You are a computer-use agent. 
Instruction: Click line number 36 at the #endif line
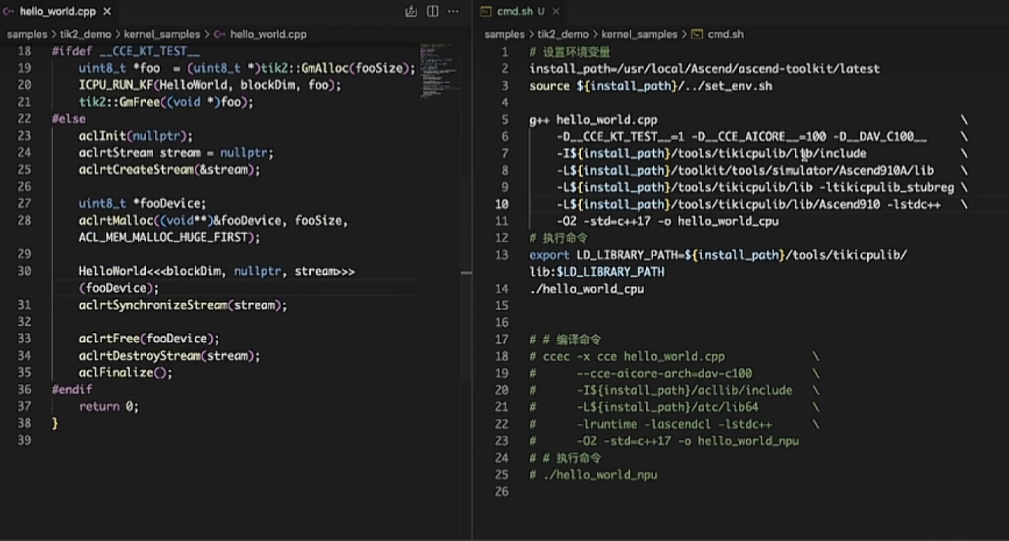pyautogui.click(x=24, y=389)
